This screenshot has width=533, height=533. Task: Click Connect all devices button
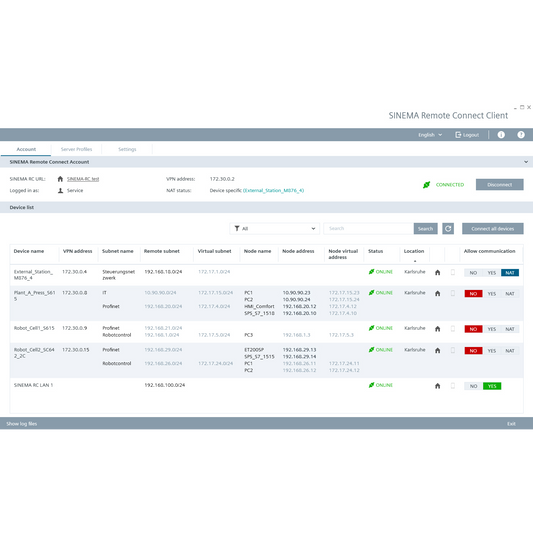pos(493,228)
